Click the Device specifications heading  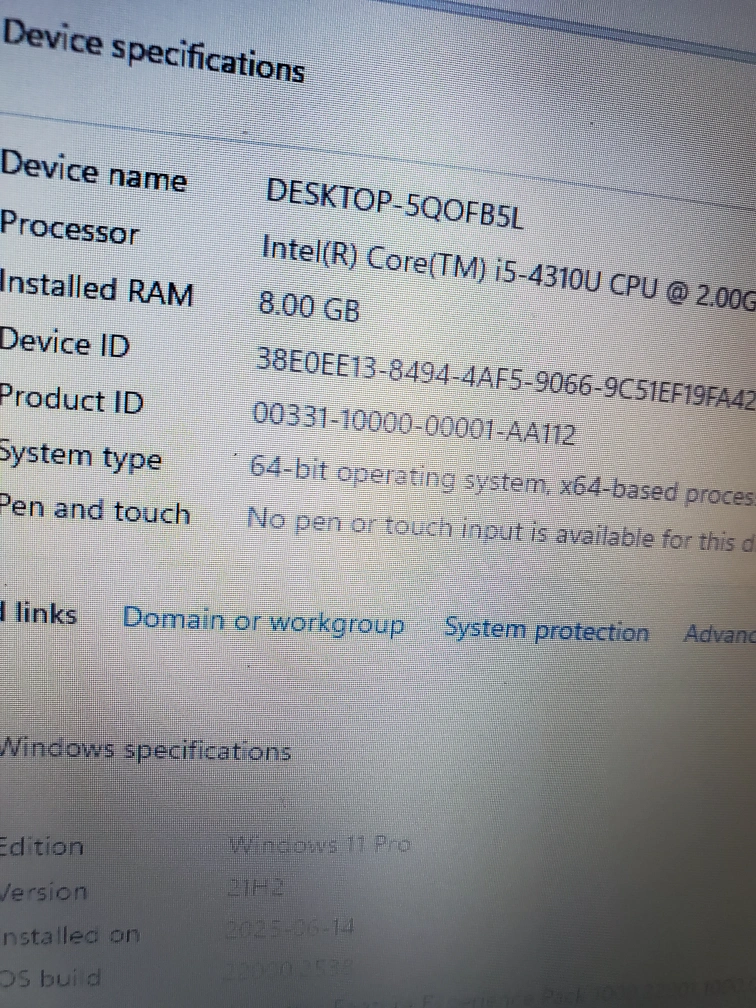pos(153,53)
